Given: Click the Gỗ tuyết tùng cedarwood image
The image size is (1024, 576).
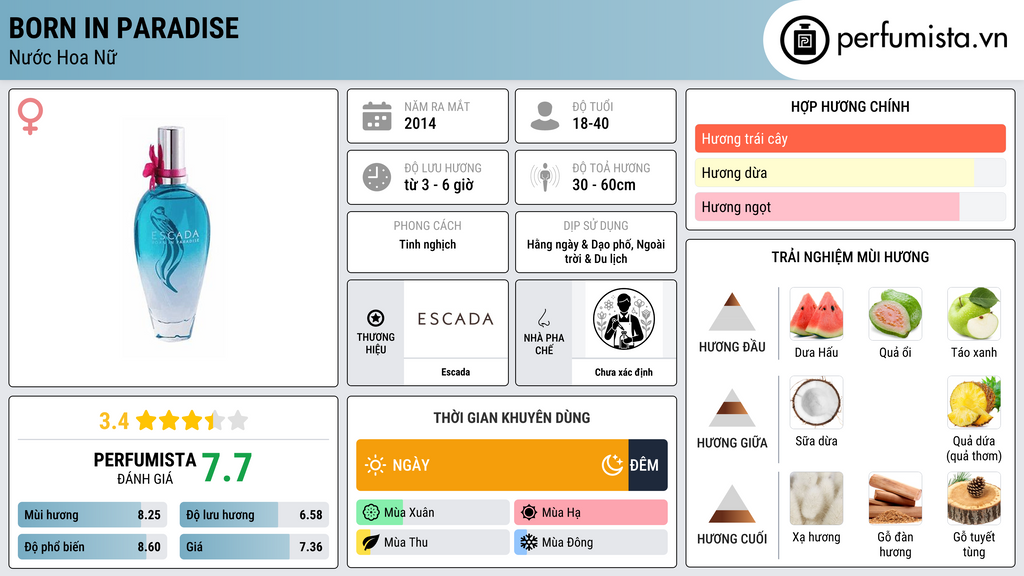Looking at the screenshot, I should [974, 499].
